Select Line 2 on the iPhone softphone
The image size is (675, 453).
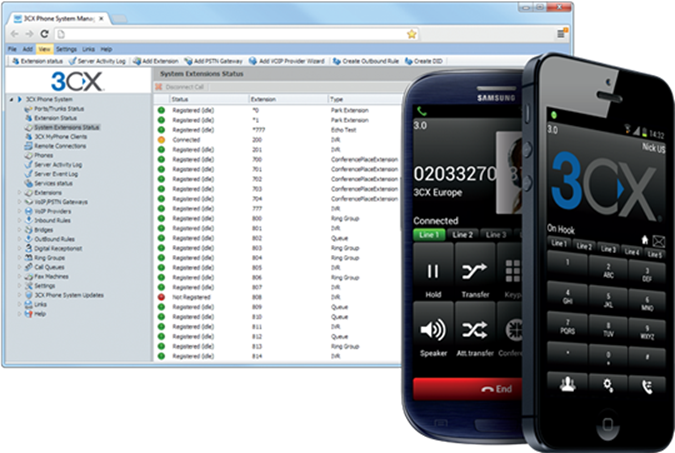tap(584, 246)
